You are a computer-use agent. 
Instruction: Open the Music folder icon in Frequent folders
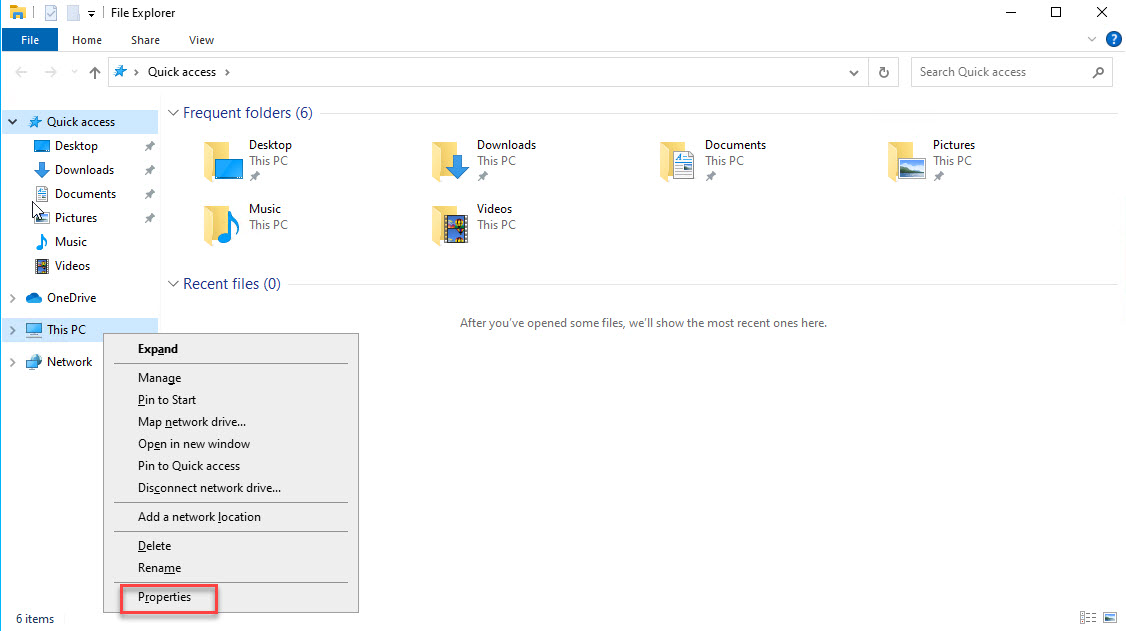point(223,225)
